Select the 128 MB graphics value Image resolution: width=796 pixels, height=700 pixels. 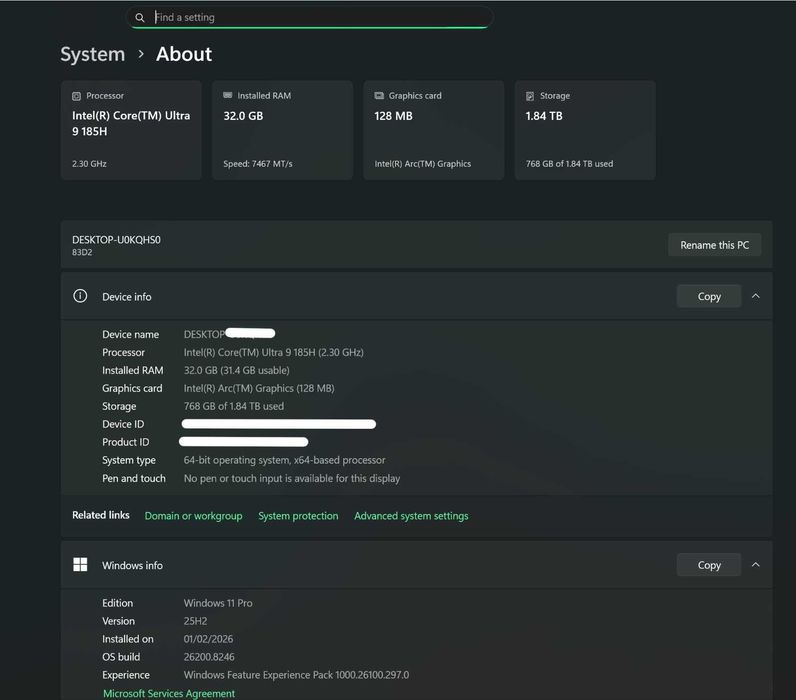click(393, 116)
